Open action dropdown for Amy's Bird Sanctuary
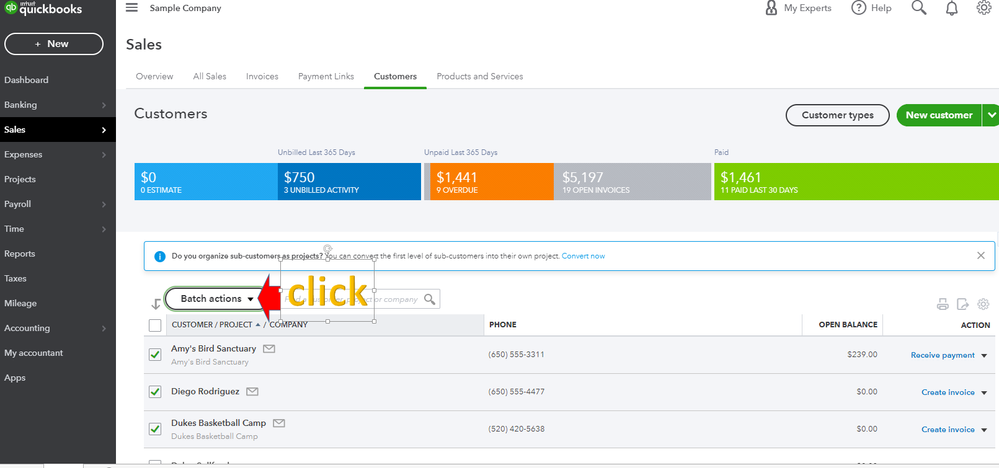Viewport: 999px width, 468px height. coord(984,356)
